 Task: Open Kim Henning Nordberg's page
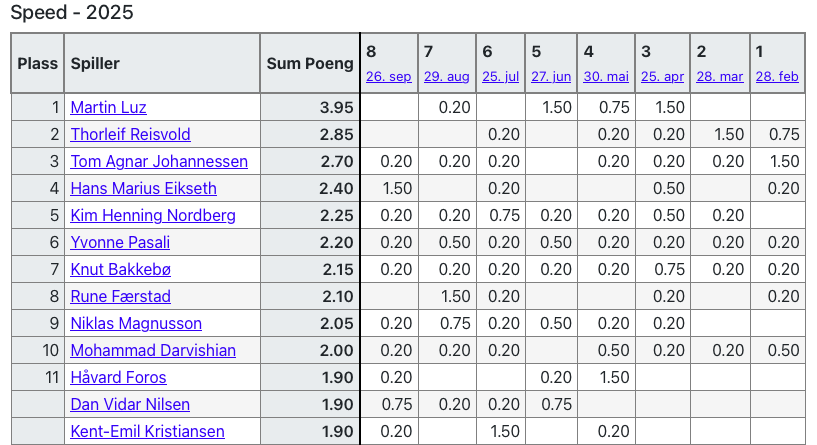153,216
